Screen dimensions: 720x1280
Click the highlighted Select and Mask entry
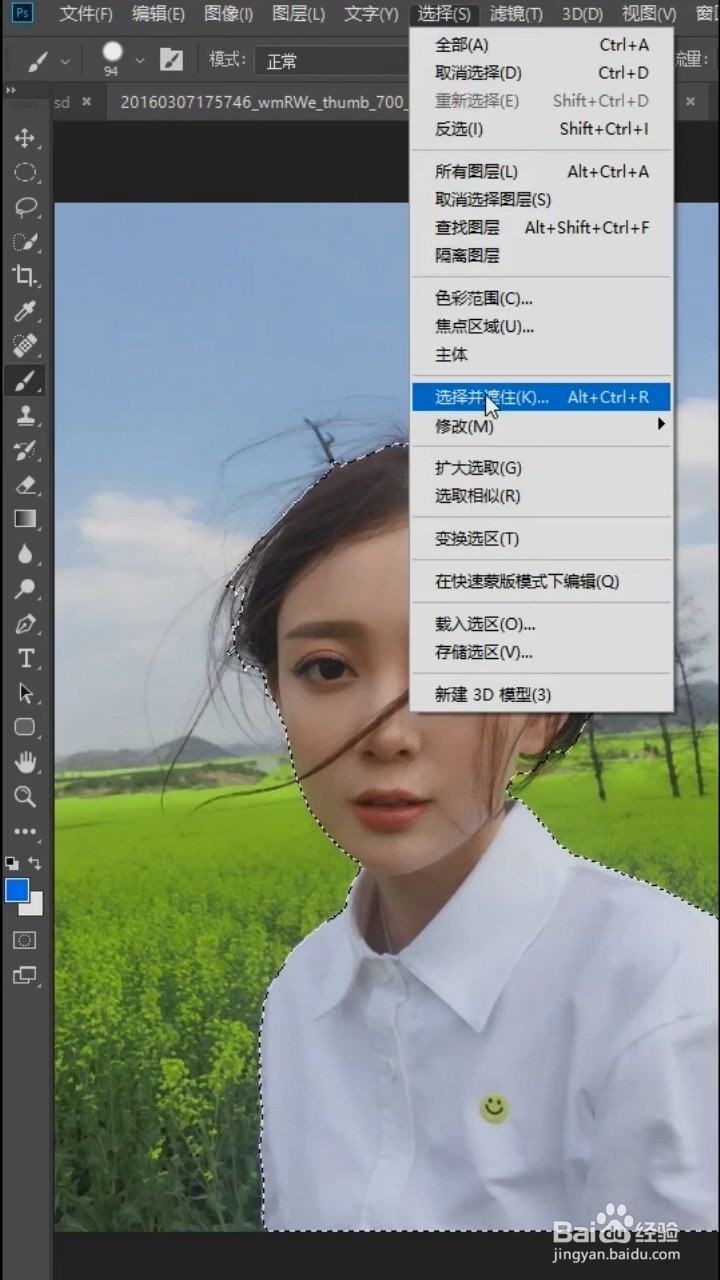point(541,397)
